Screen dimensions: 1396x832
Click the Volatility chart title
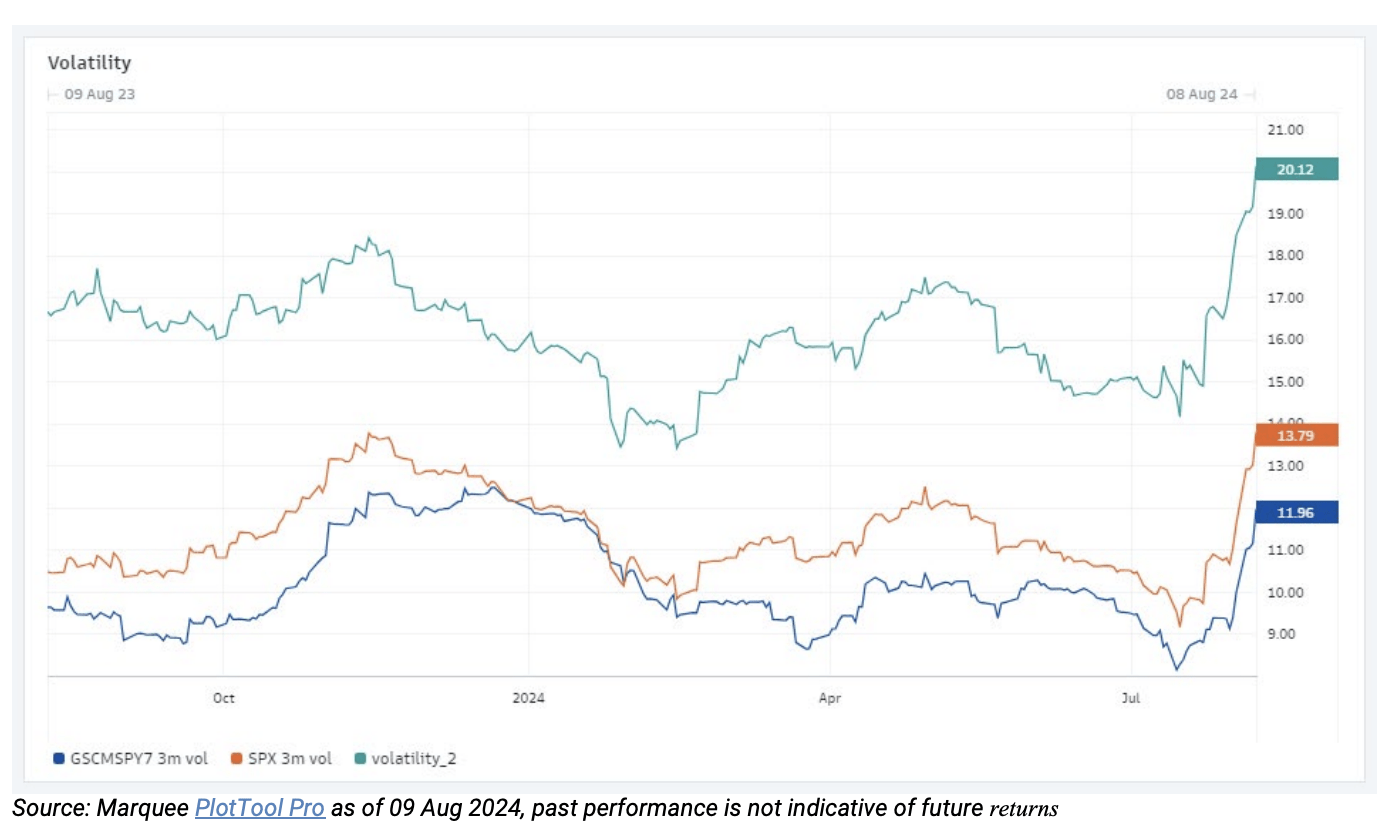89,63
